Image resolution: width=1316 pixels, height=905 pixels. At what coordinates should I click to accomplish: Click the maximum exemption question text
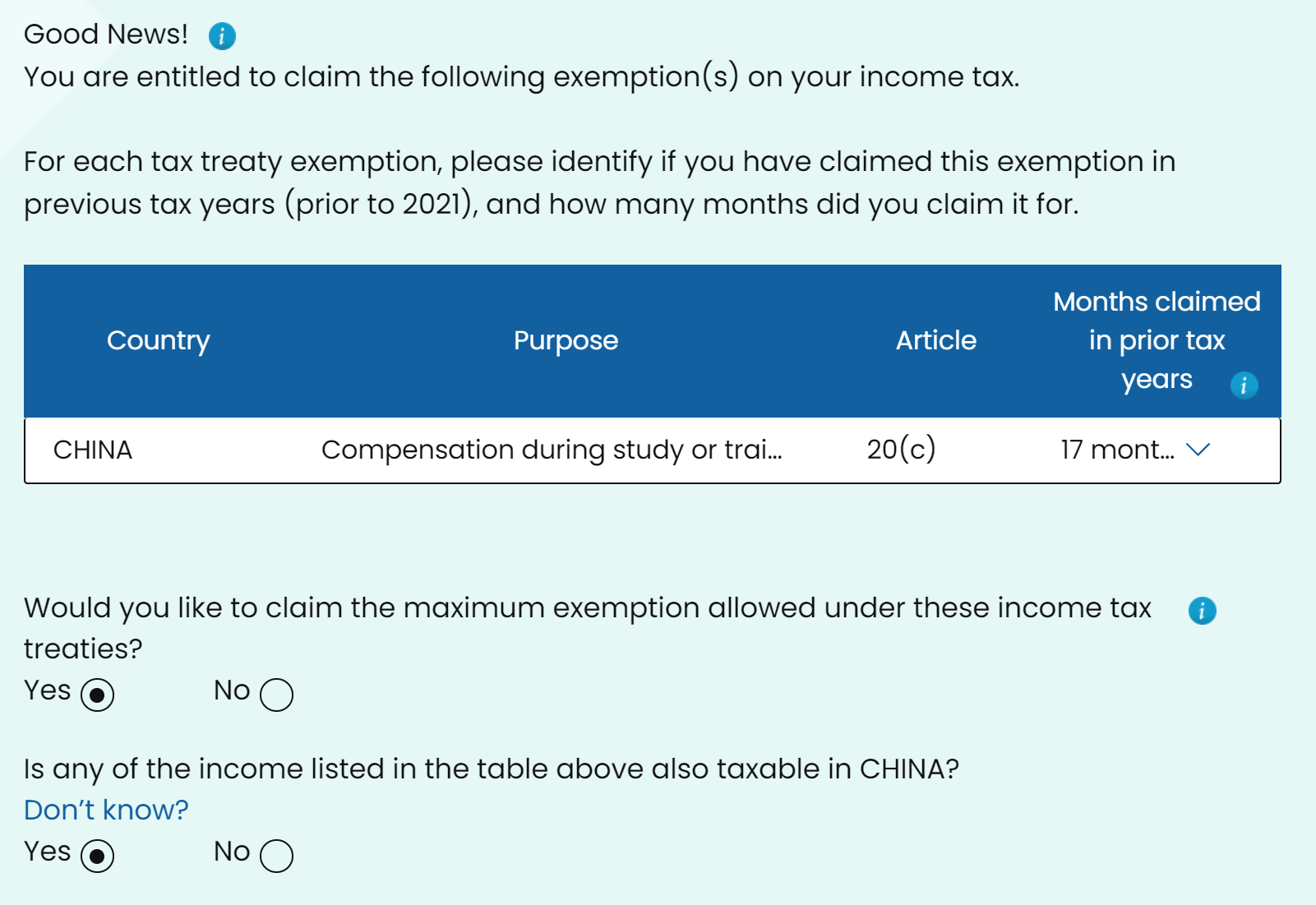[x=587, y=608]
